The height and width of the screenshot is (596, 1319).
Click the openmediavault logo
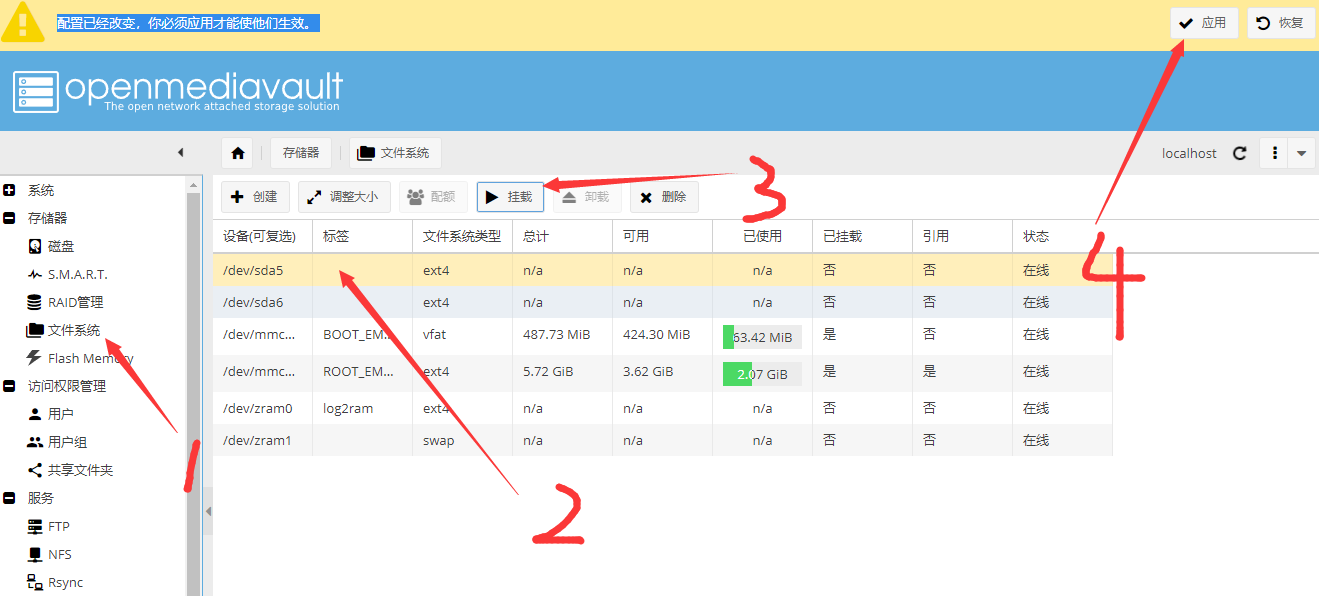tap(178, 91)
